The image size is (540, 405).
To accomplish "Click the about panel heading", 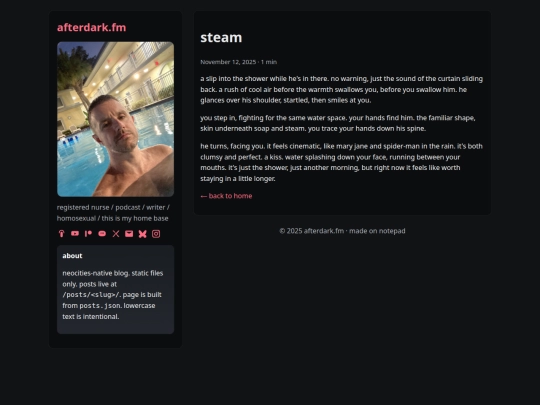I will pyautogui.click(x=72, y=256).
